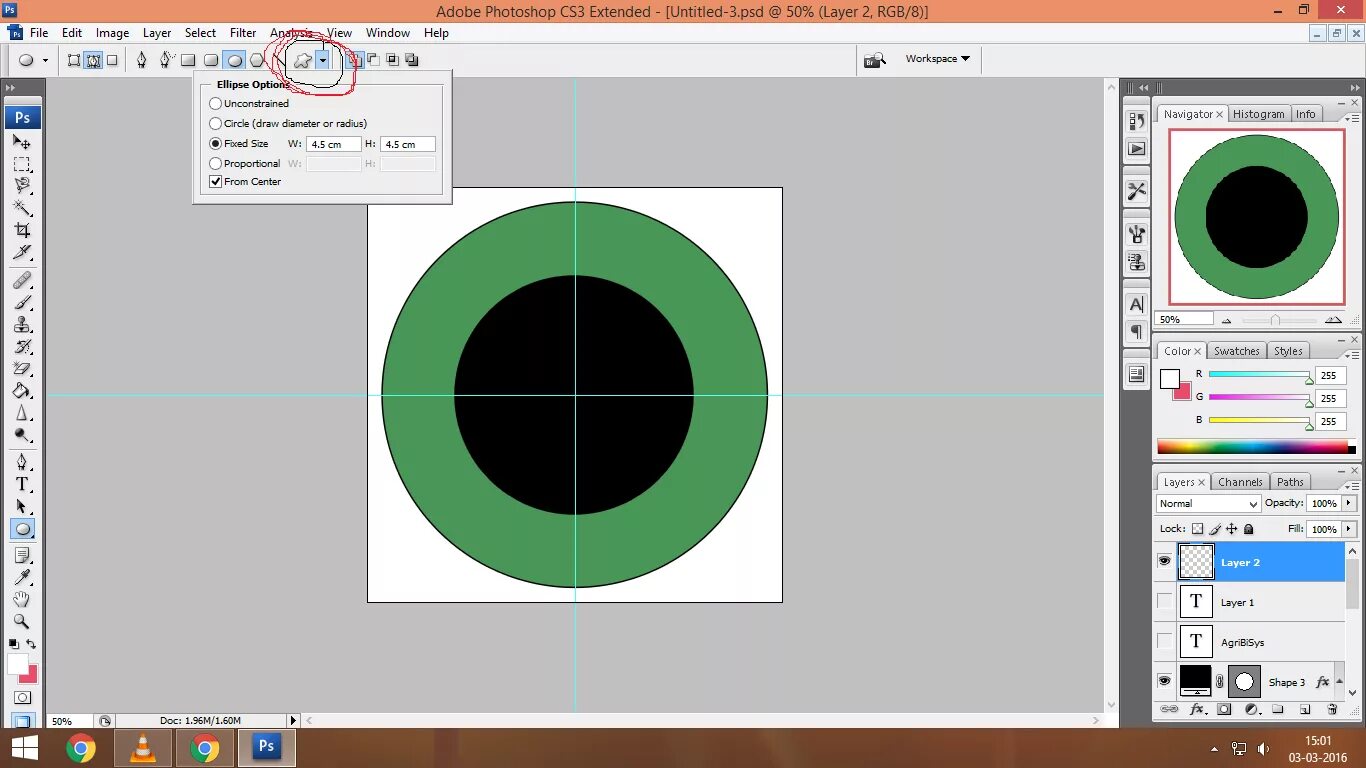The height and width of the screenshot is (768, 1366).
Task: Uncheck the From Center checkbox
Action: (215, 181)
